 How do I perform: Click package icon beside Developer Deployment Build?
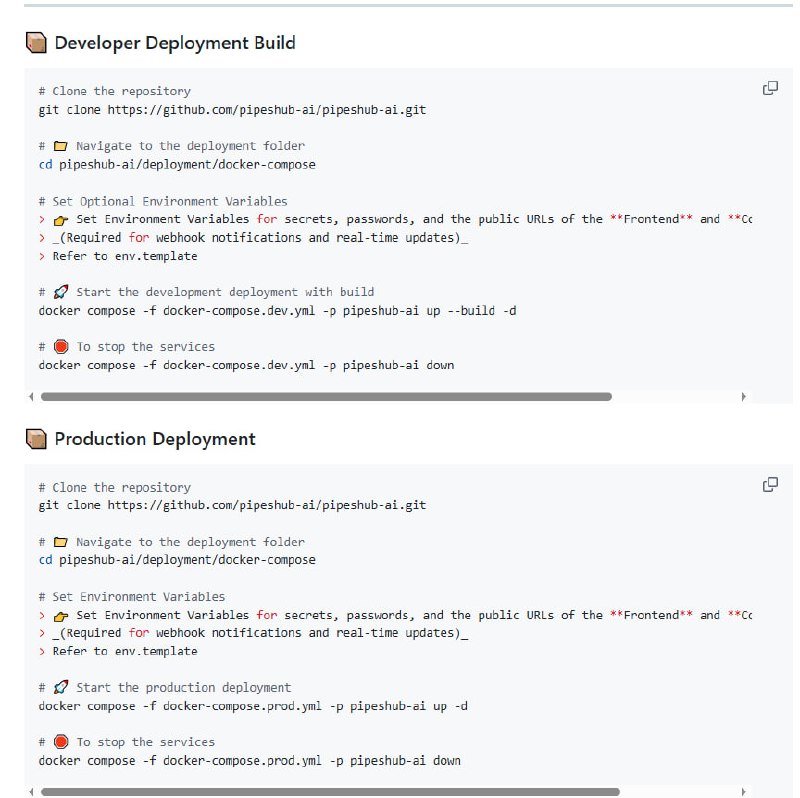(36, 43)
